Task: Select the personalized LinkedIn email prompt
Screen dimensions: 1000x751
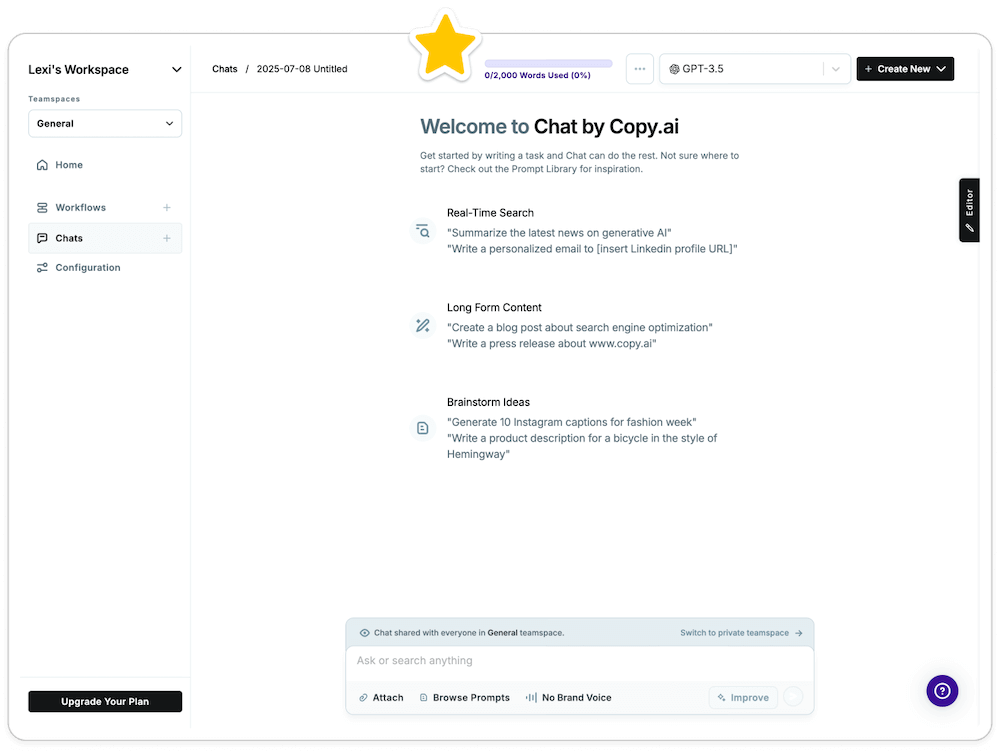Action: (592, 249)
